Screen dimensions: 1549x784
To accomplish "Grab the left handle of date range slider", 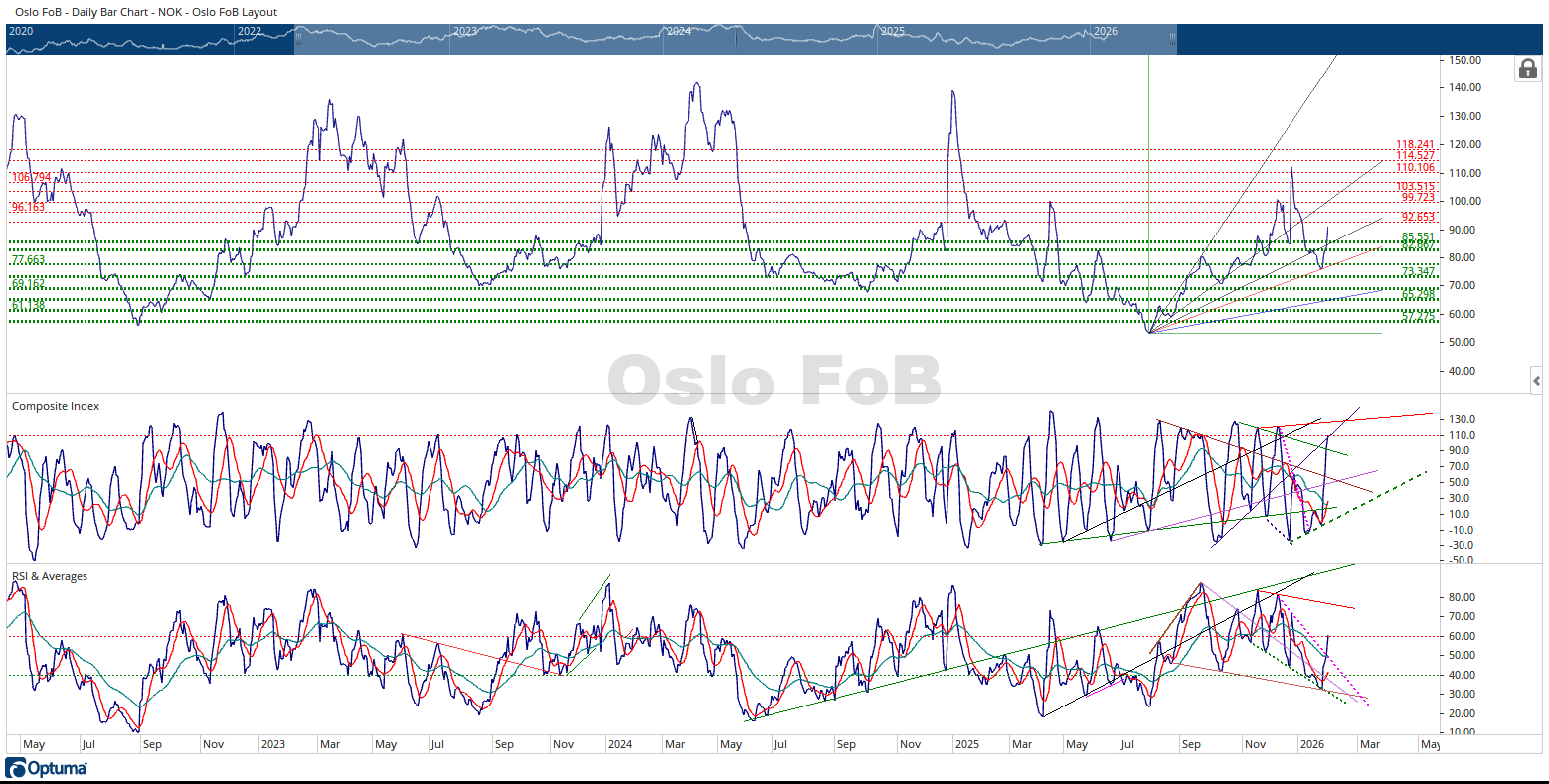I will click(x=298, y=38).
